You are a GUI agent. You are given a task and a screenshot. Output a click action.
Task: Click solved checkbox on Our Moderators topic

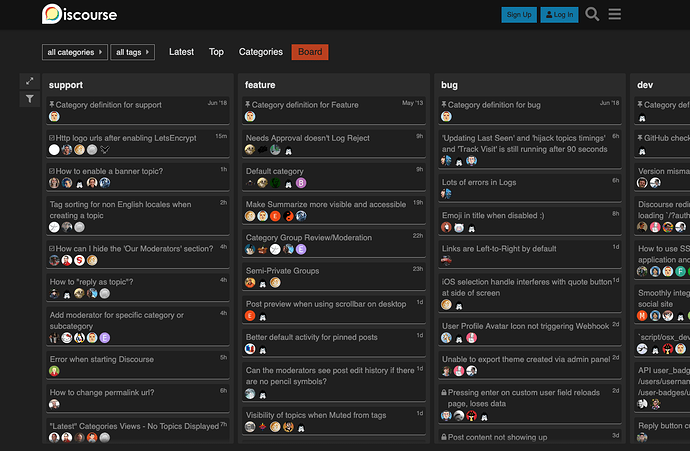click(51, 249)
